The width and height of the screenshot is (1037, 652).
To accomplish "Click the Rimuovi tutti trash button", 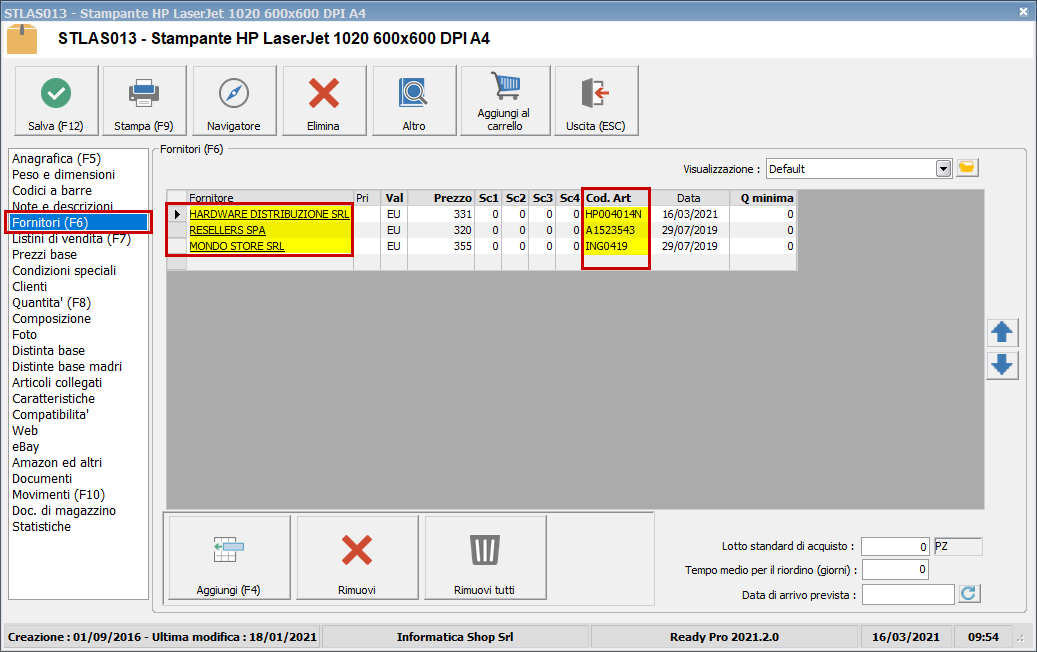I will tap(484, 556).
